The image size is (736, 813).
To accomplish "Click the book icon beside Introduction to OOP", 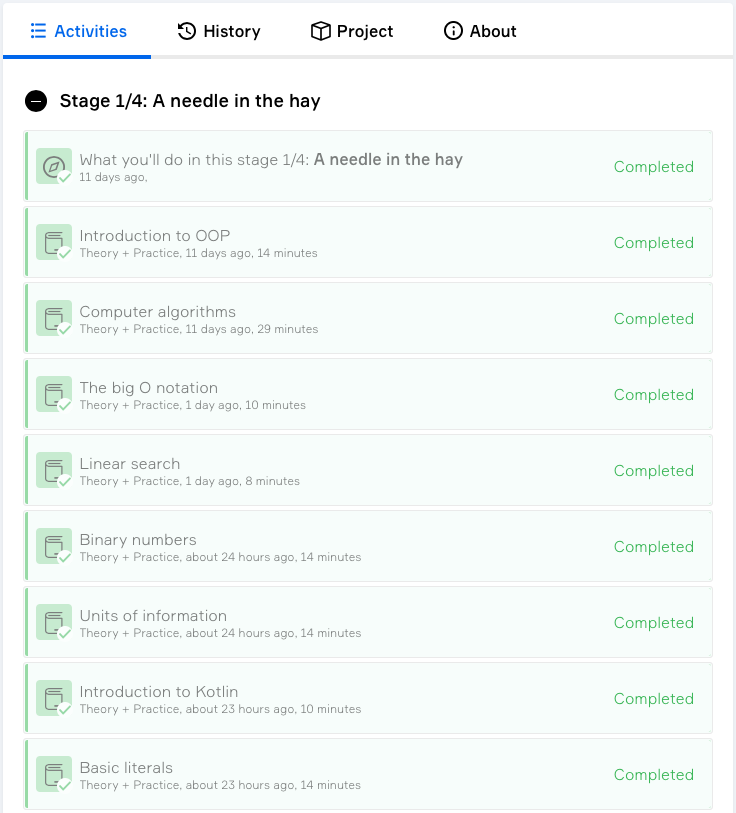I will point(54,242).
